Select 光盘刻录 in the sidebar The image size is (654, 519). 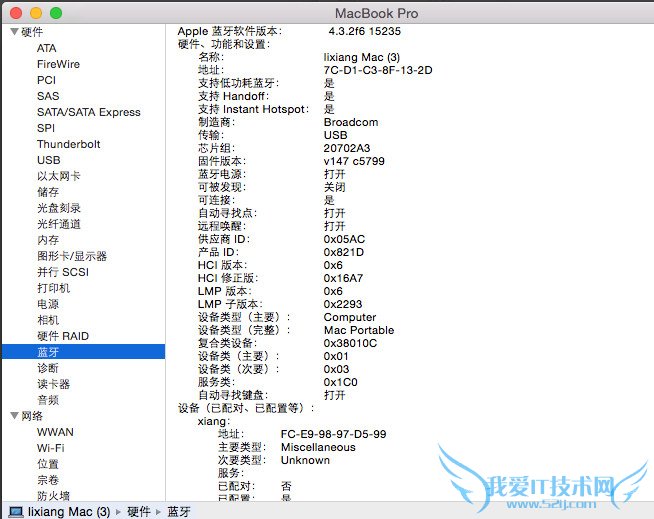click(x=59, y=208)
